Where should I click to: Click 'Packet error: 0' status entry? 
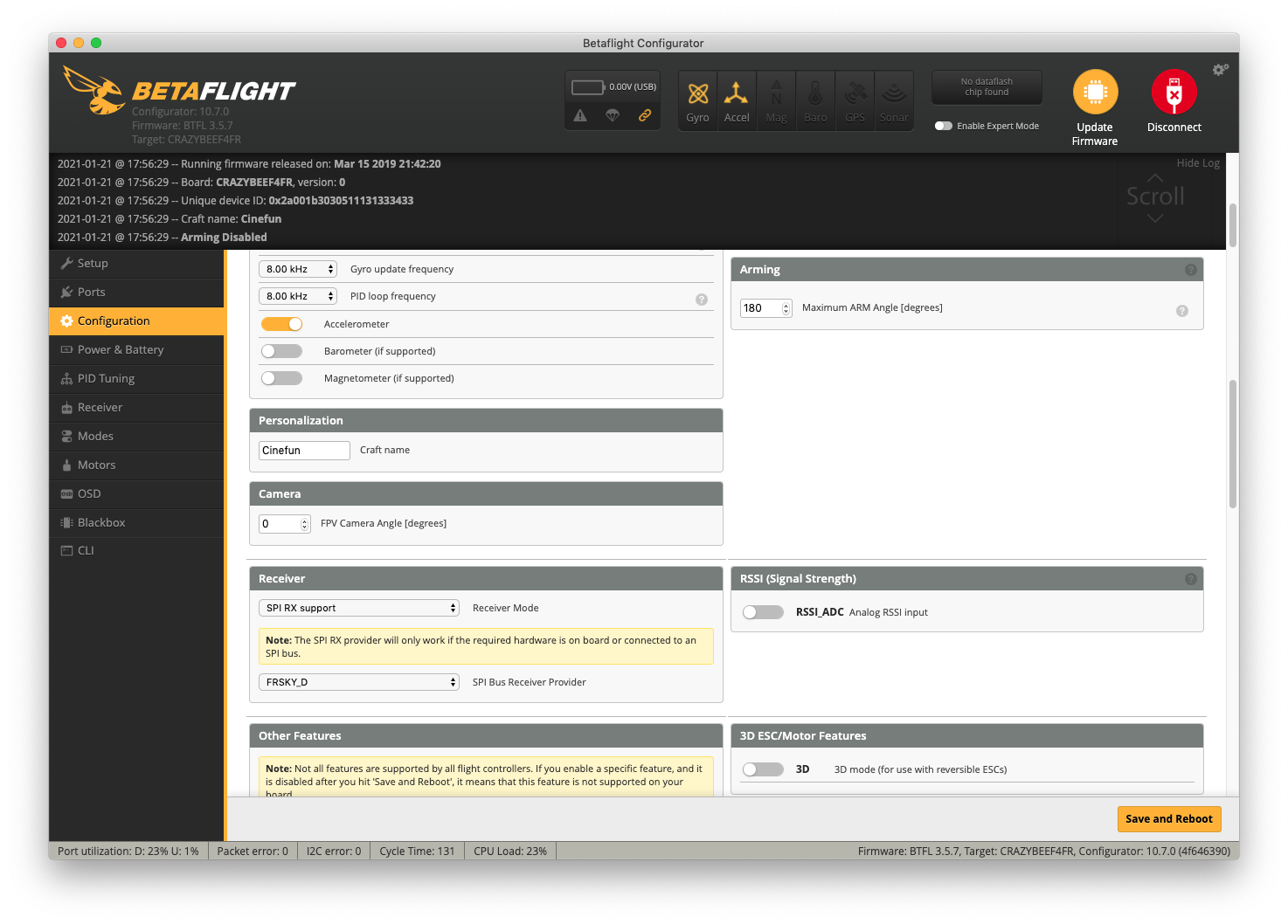click(x=253, y=851)
